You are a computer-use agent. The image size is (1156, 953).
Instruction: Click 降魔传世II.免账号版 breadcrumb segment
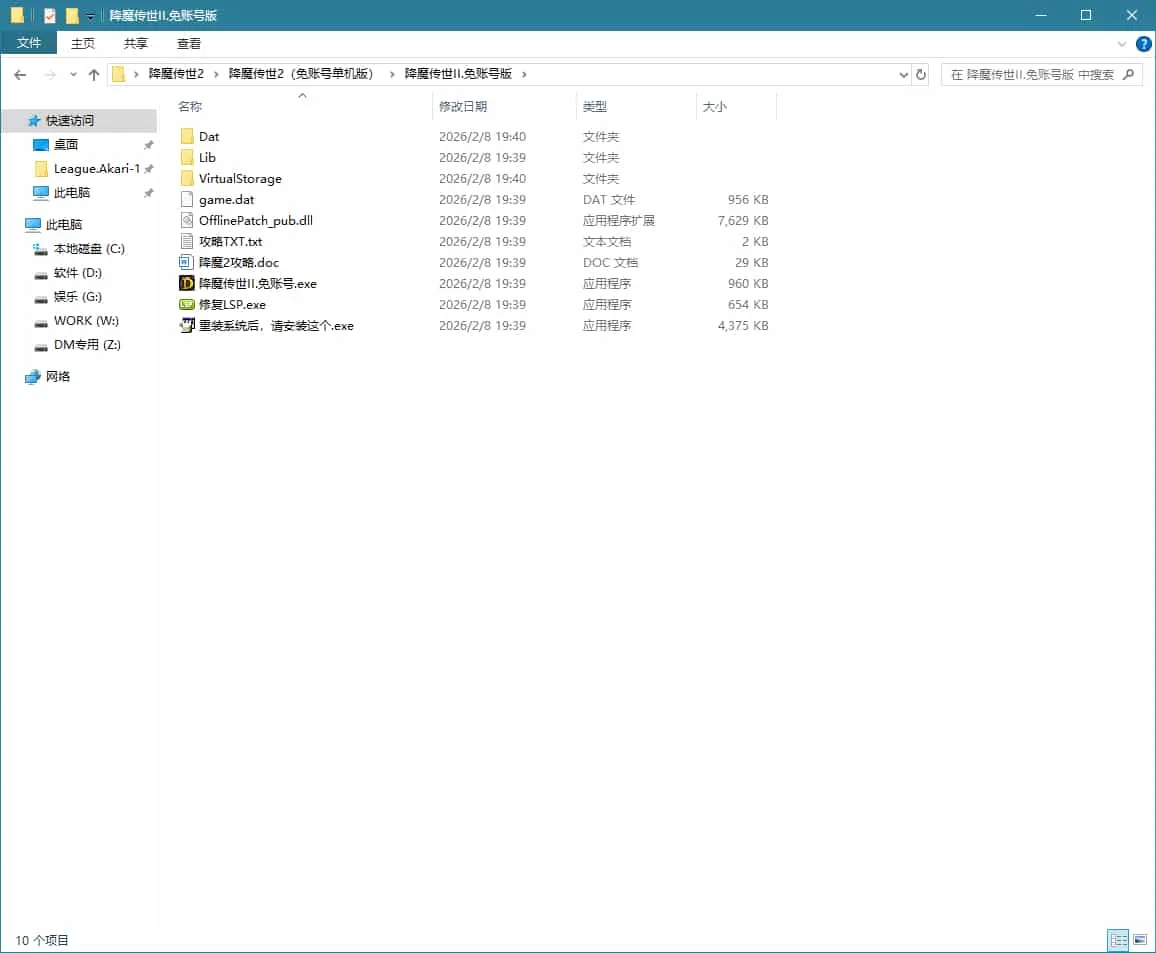click(458, 74)
